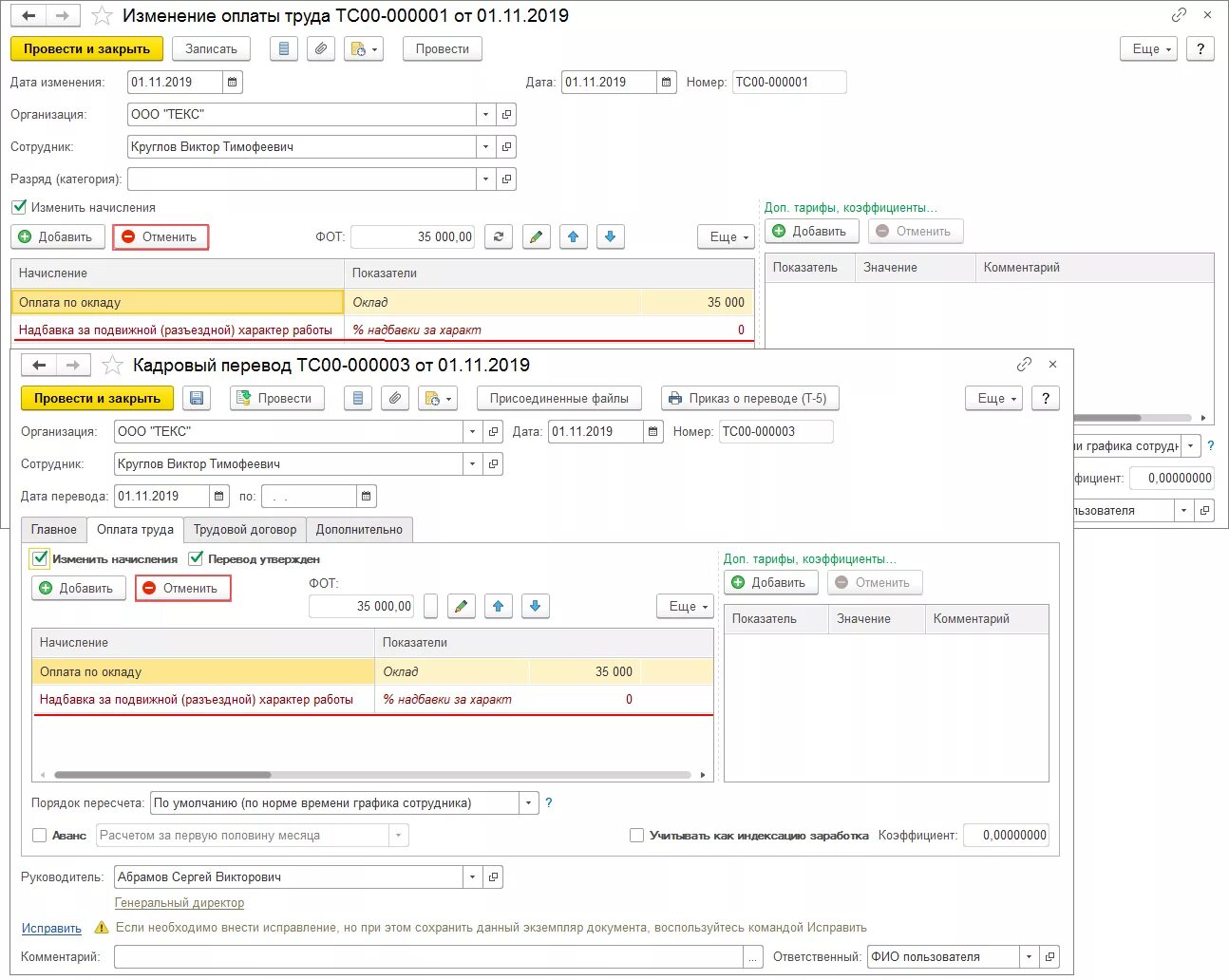The image size is (1229, 980).
Task: Click pencil edit icon in top window
Action: point(536,236)
